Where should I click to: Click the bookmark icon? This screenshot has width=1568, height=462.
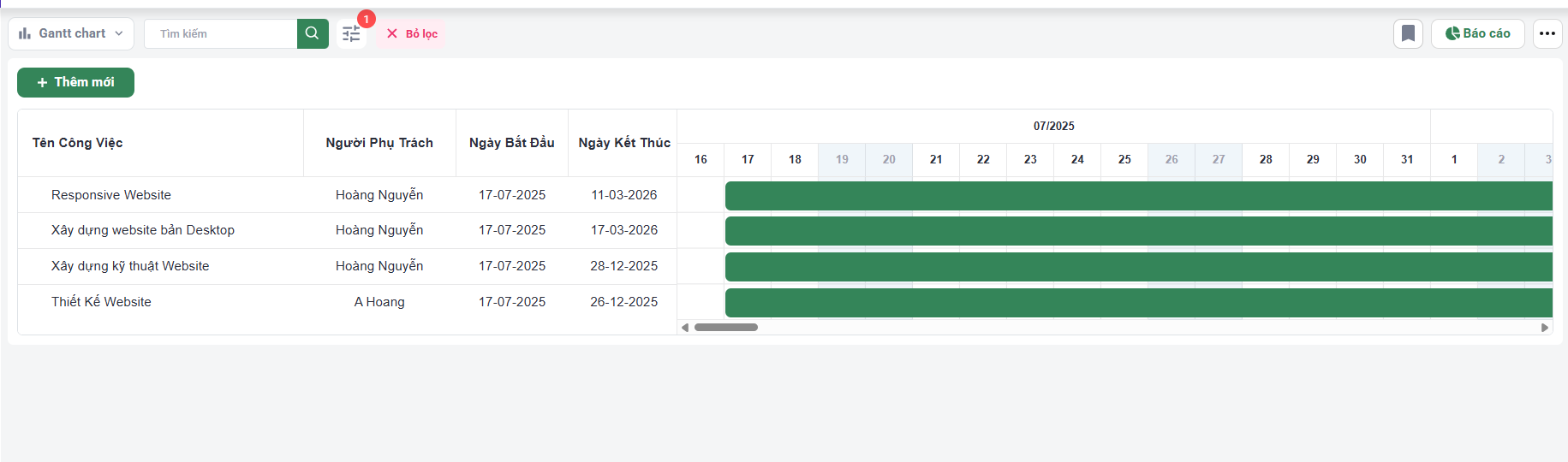[1408, 33]
